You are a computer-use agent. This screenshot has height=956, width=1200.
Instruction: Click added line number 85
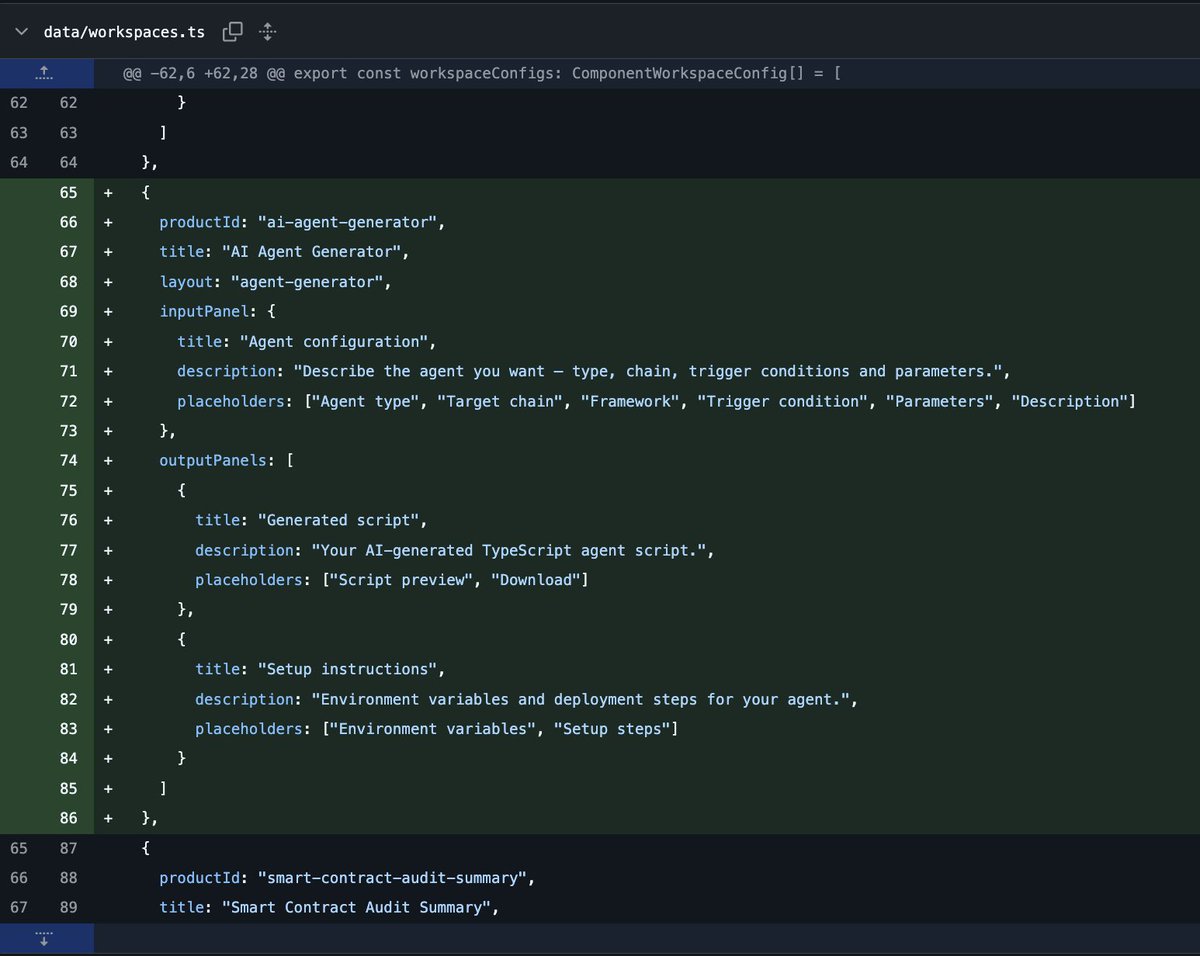tap(68, 789)
